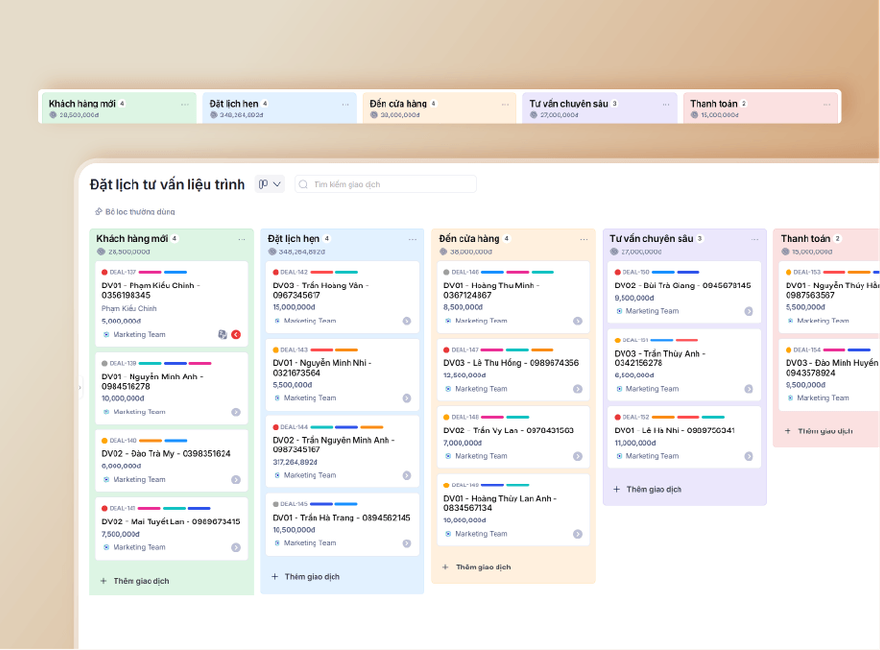
Task: Click the arrow icon on Lê Thu Hồng card
Action: 578,389
